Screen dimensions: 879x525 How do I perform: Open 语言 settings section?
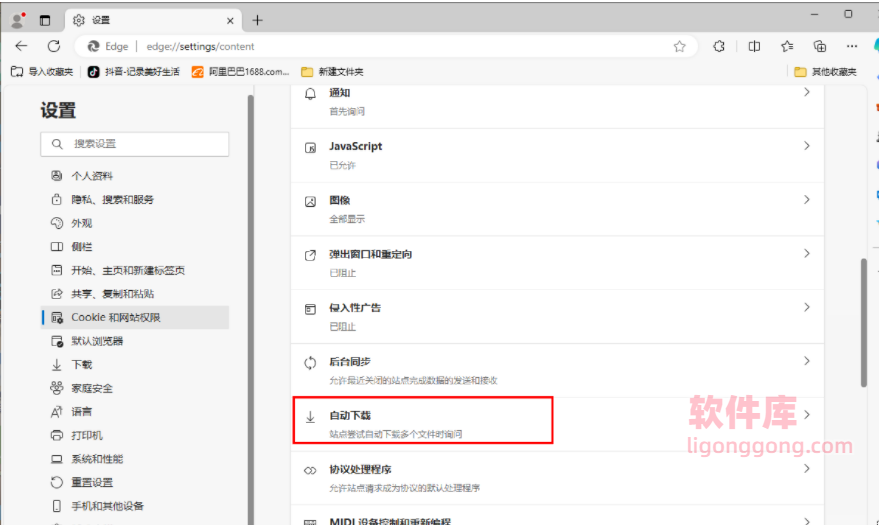(x=135, y=412)
